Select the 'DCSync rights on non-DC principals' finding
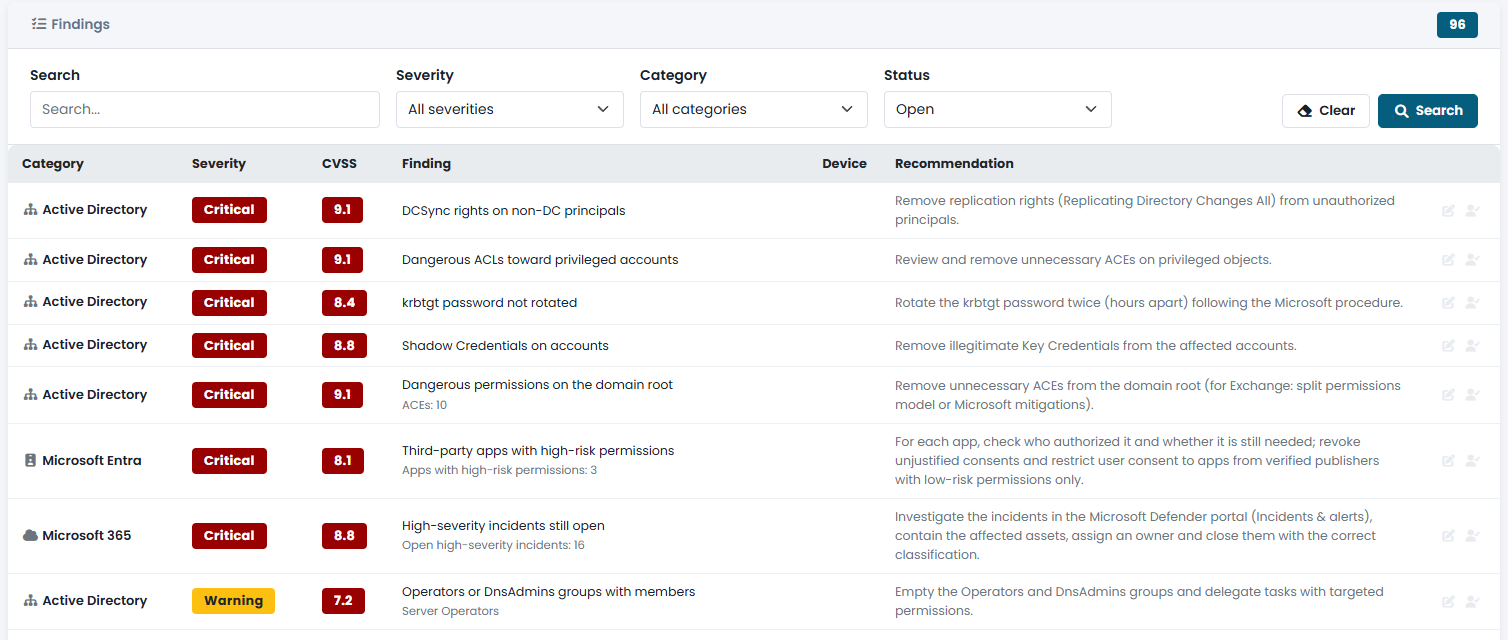 (514, 211)
